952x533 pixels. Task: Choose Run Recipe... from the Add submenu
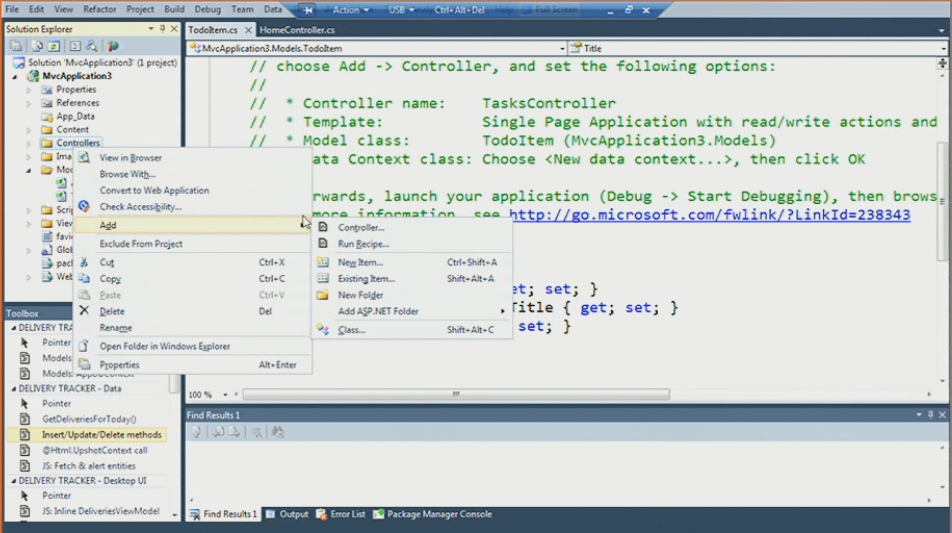coord(363,244)
